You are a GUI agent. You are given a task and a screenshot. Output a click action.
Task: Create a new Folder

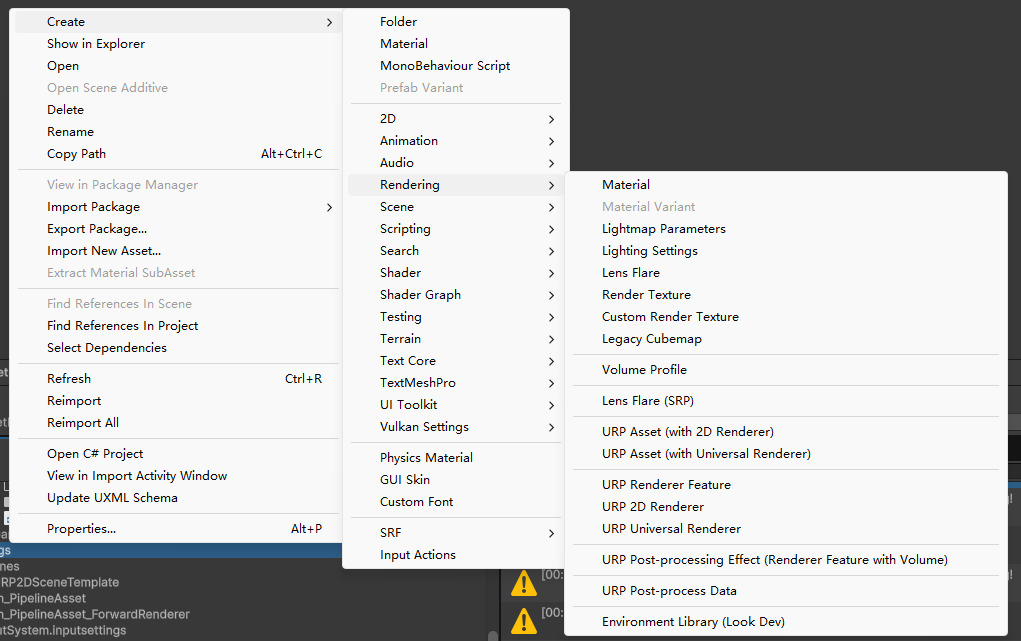click(x=456, y=21)
